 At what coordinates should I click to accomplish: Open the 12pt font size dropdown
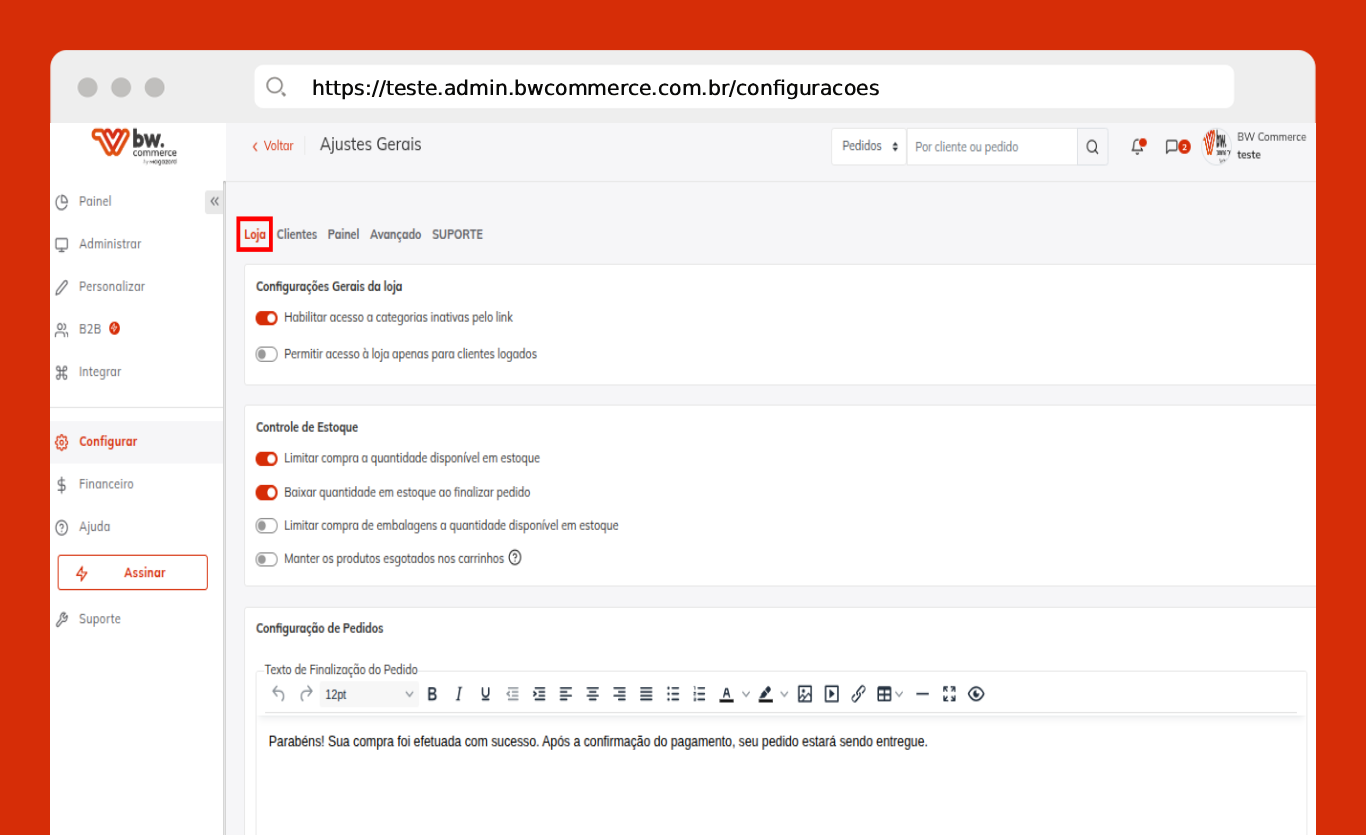pos(368,694)
